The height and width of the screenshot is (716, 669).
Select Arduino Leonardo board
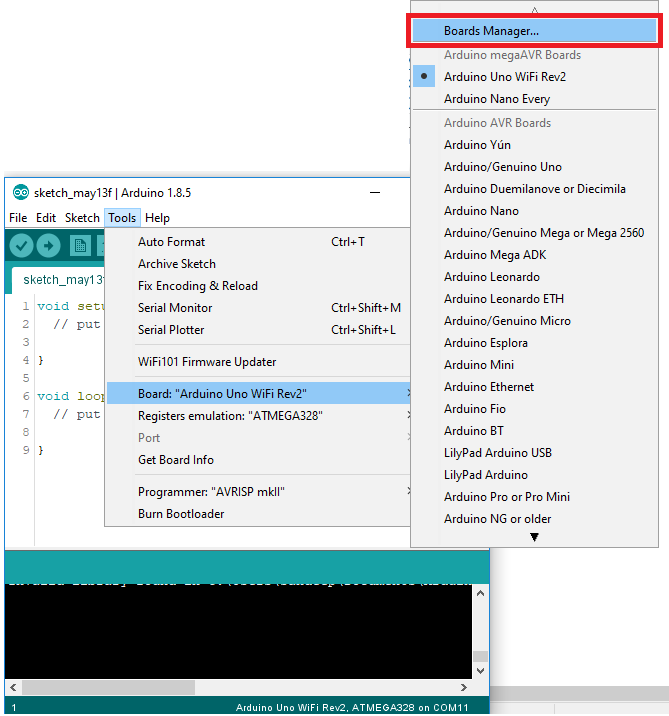(x=534, y=277)
